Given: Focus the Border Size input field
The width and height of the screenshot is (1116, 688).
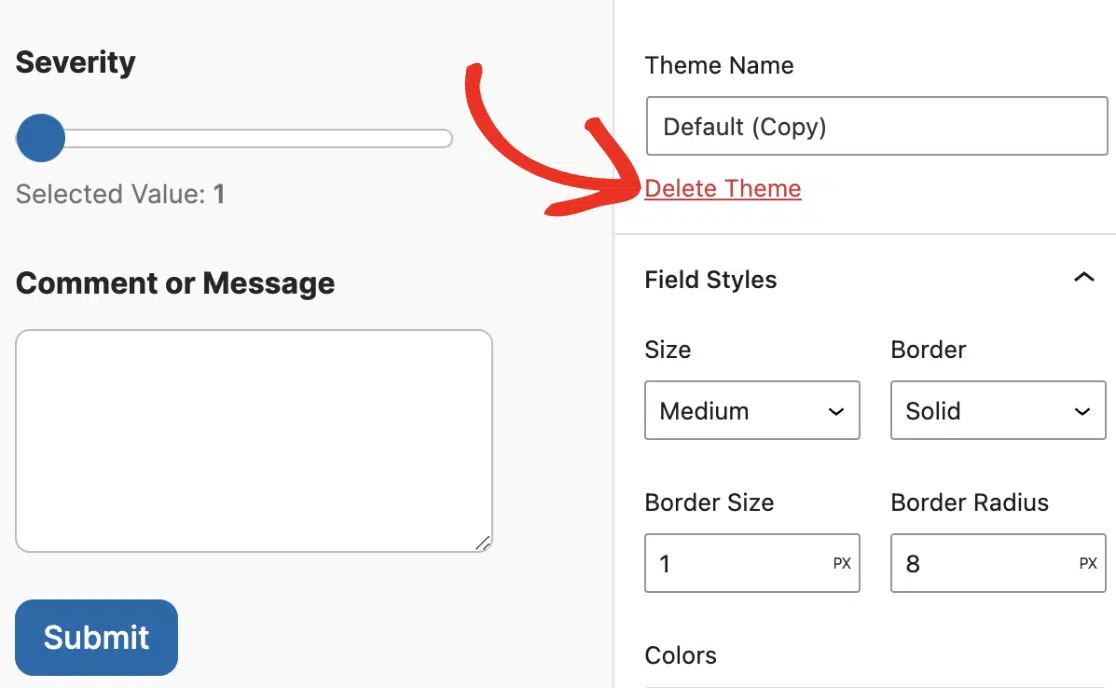Looking at the screenshot, I should point(752,563).
